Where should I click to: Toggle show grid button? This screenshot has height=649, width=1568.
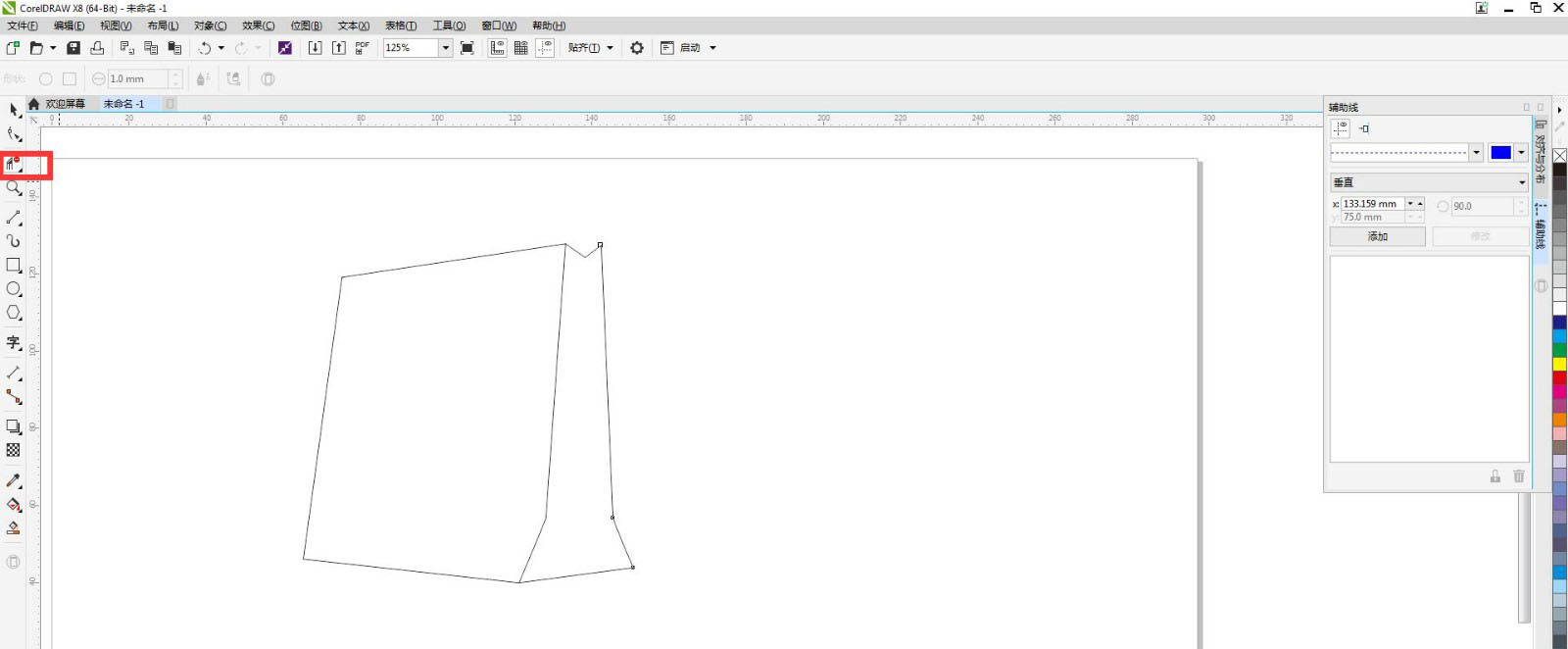point(521,48)
